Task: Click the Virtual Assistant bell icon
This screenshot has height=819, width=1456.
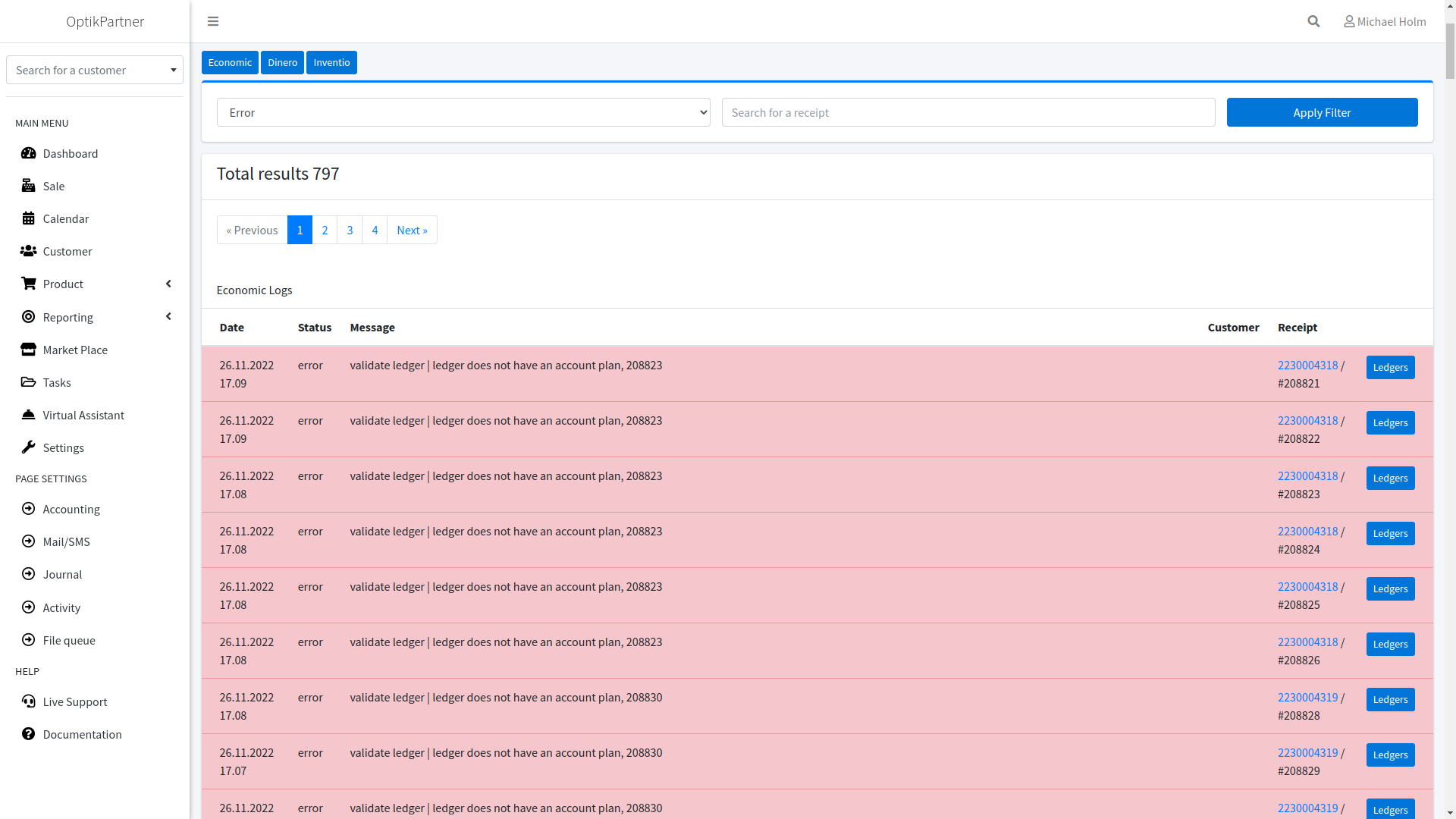Action: tap(28, 415)
